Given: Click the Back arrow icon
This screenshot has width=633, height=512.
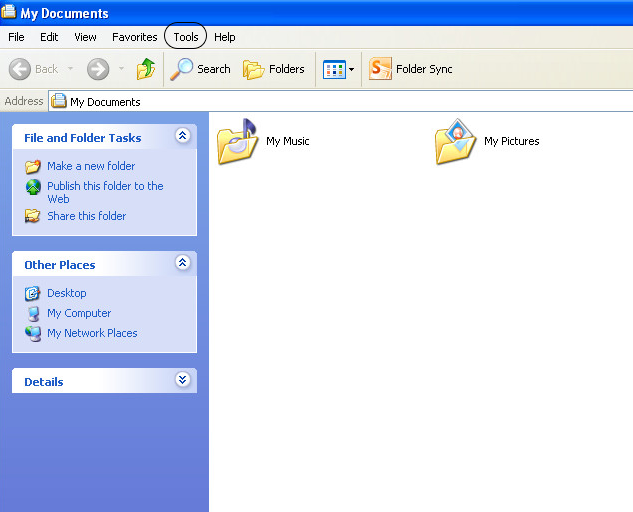Looking at the screenshot, I should click(20, 69).
